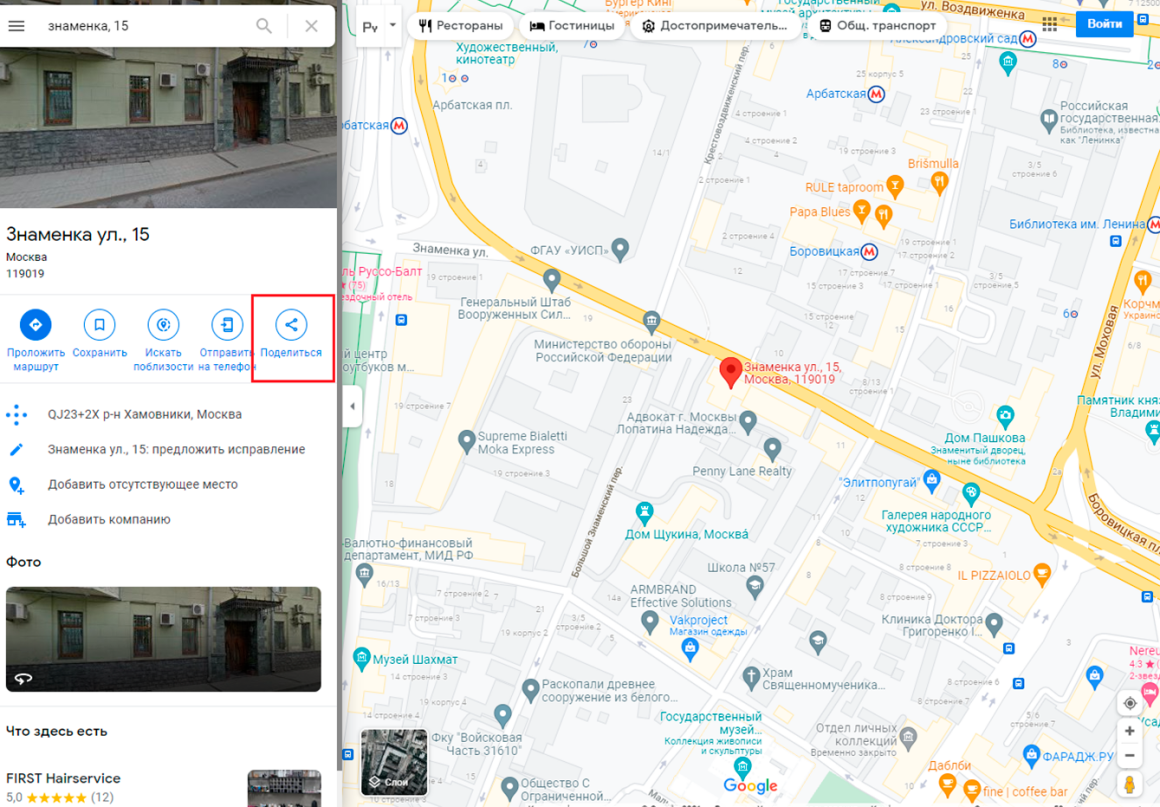
Task: Open the street view photo under Фото
Action: pyautogui.click(x=163, y=639)
